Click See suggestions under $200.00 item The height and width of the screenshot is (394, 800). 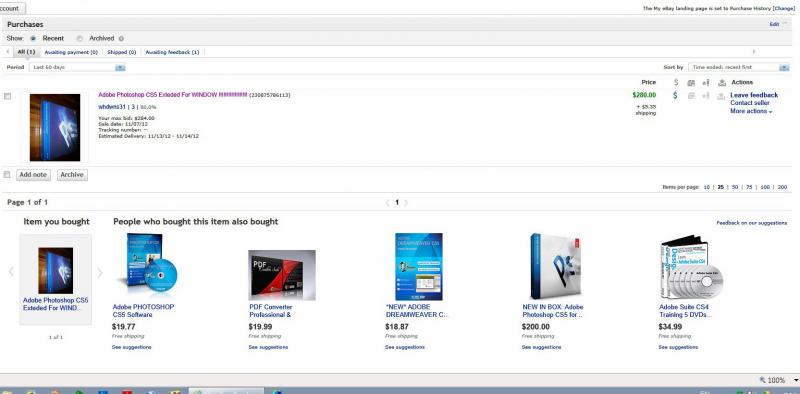click(x=541, y=347)
